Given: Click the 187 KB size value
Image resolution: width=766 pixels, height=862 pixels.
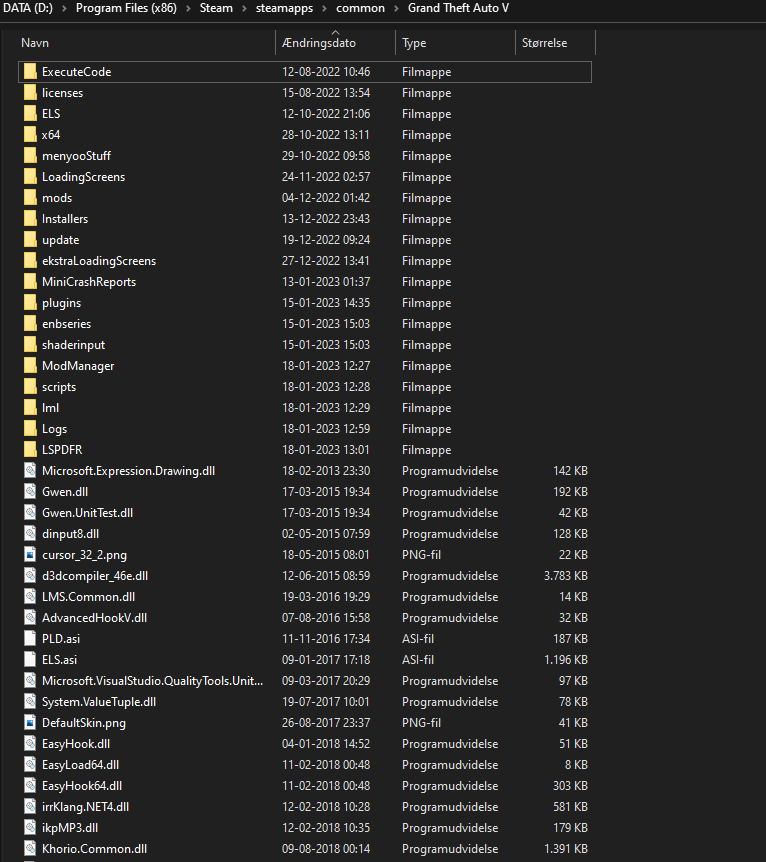Looking at the screenshot, I should point(570,639).
